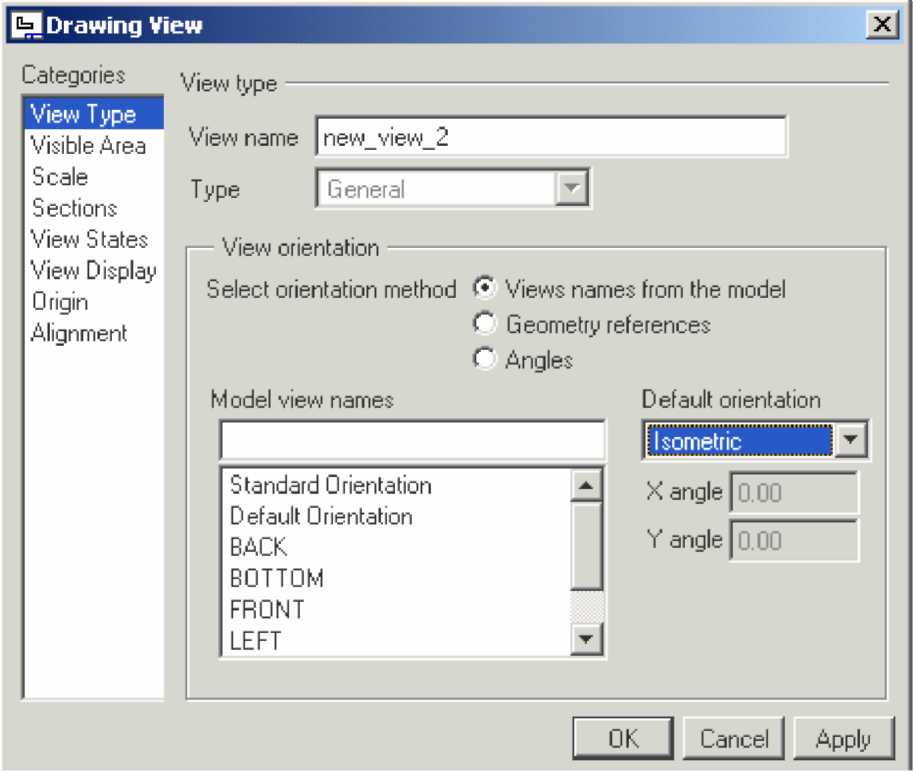913x772 pixels.
Task: Close the Drawing View dialog
Action: 882,24
